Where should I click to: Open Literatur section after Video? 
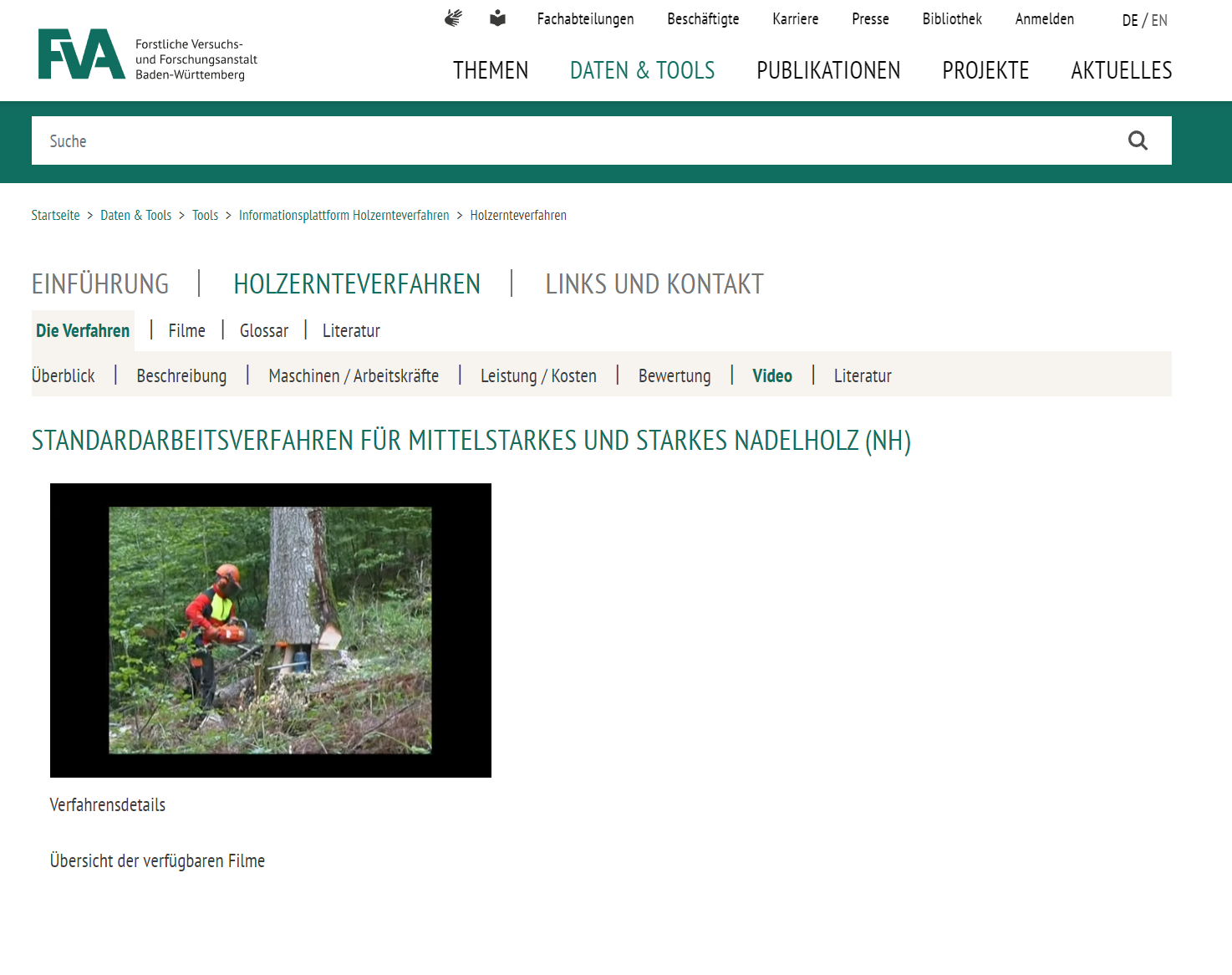[863, 376]
